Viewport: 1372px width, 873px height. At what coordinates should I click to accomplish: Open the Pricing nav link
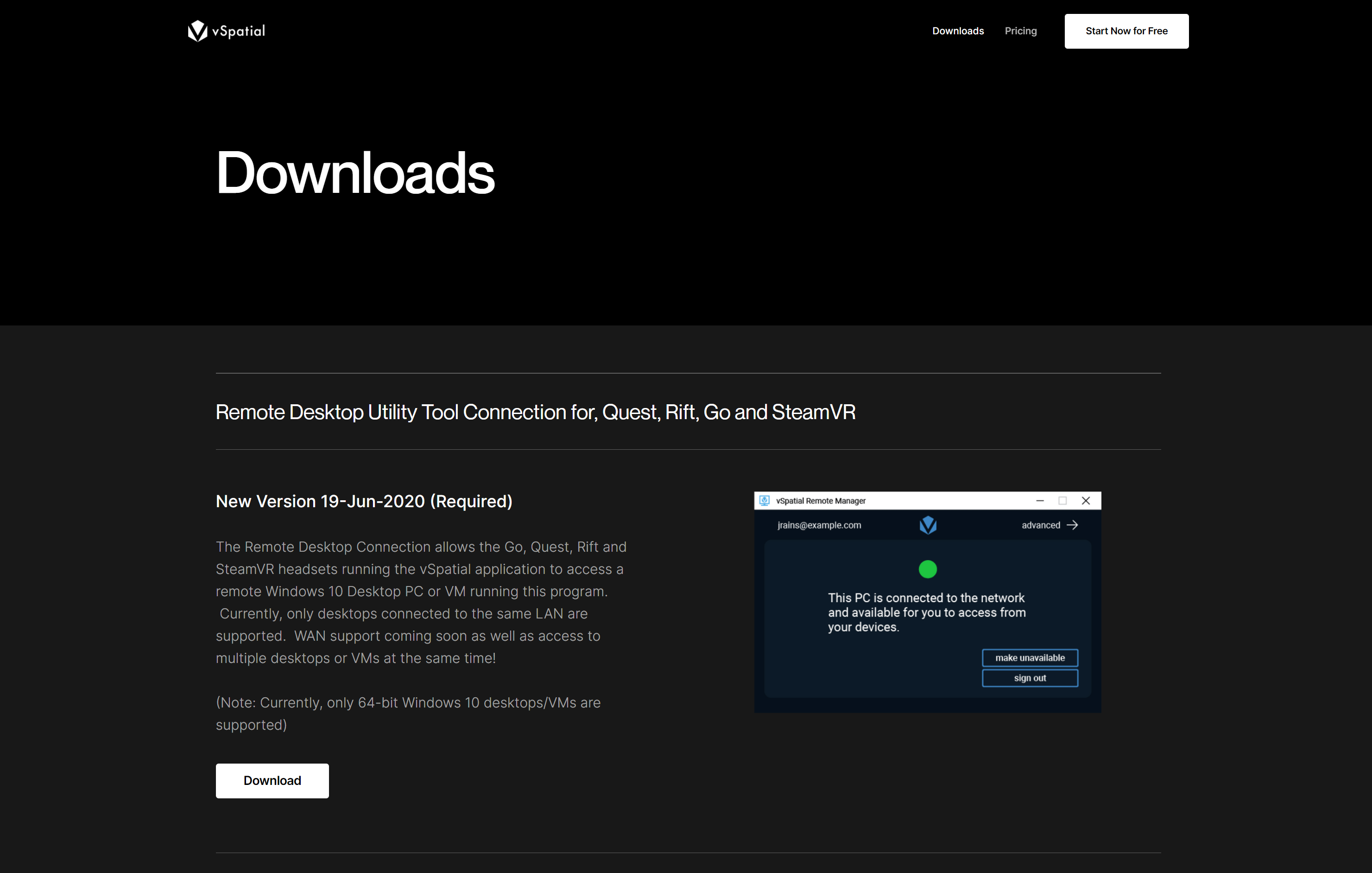[x=1020, y=31]
